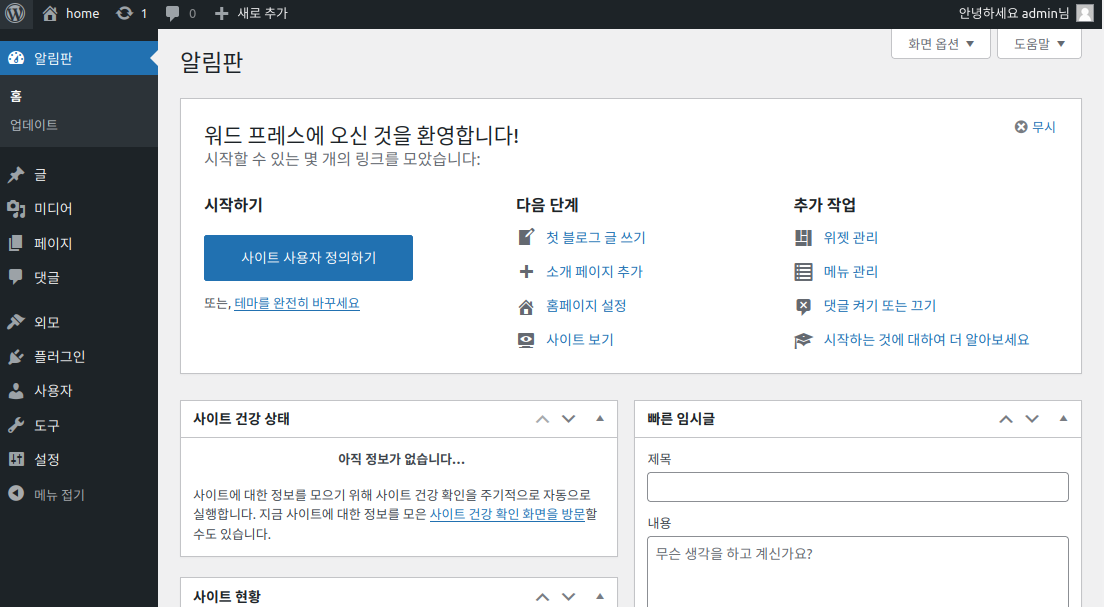The width and height of the screenshot is (1104, 607).
Task: Open the 사용자 users menu label
Action: click(x=54, y=391)
